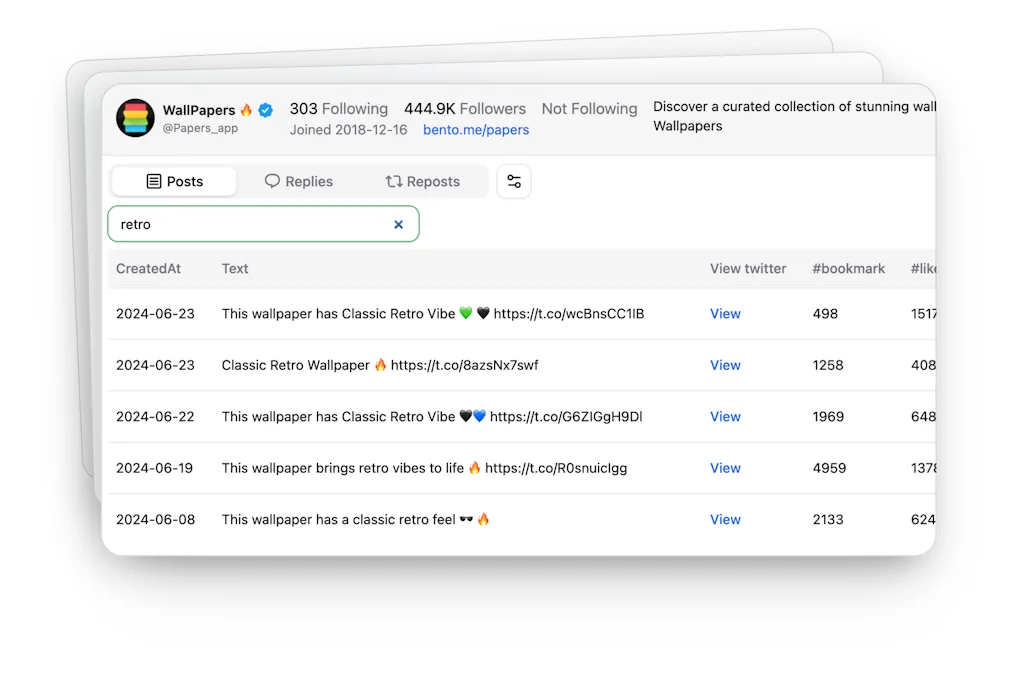Click the speech bubble icon beside Replies
The image size is (1024, 683).
271,181
